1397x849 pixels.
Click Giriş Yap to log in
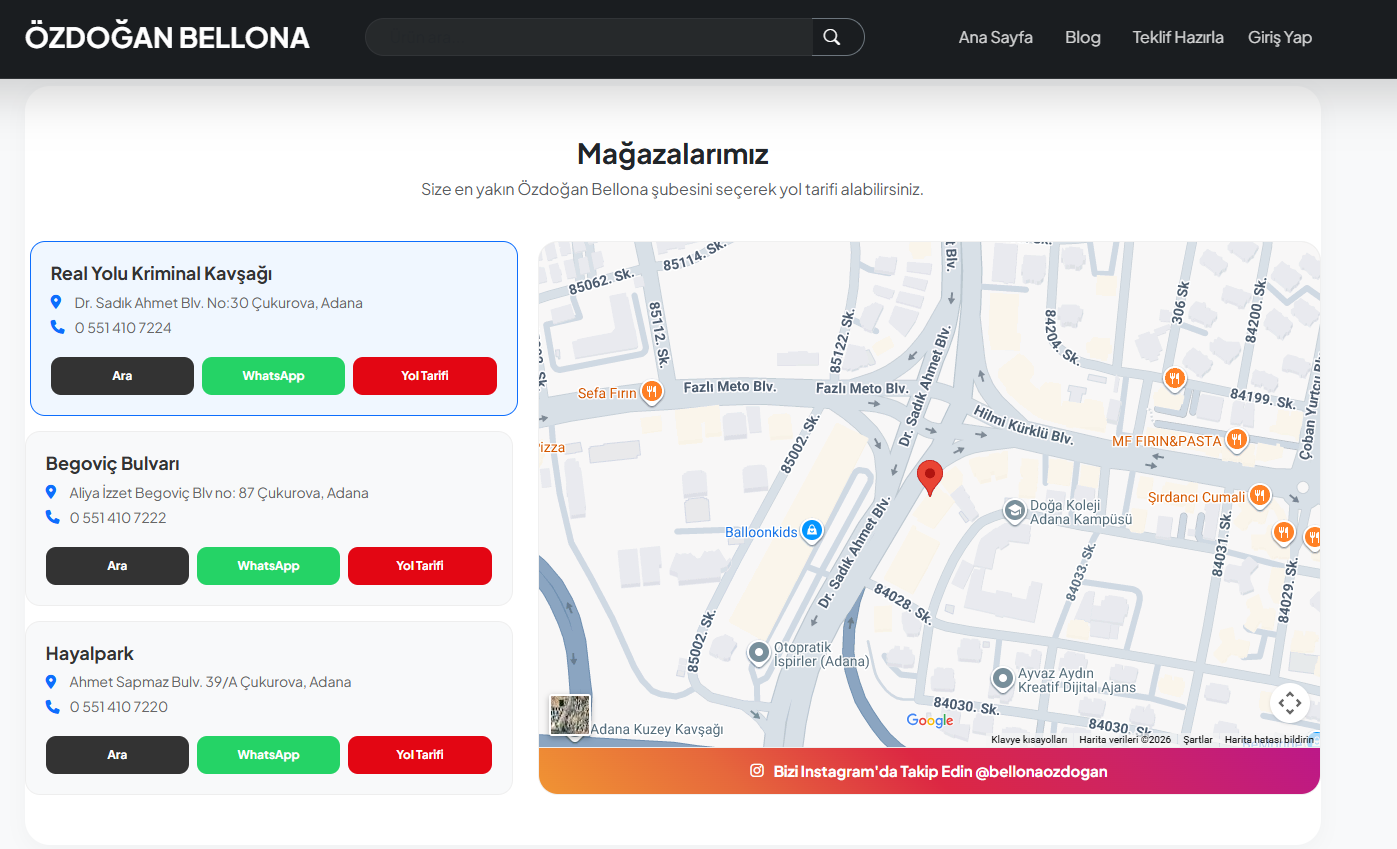pyautogui.click(x=1279, y=38)
